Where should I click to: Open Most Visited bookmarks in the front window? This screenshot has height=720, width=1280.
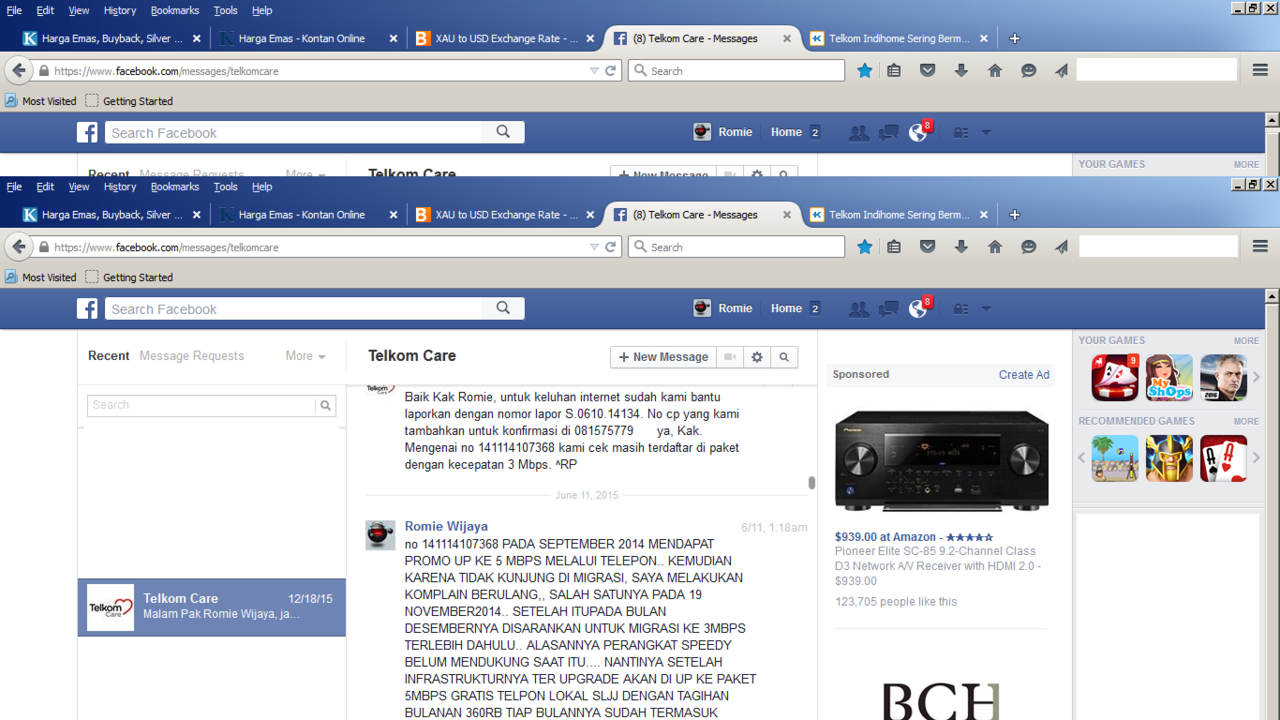coord(41,277)
